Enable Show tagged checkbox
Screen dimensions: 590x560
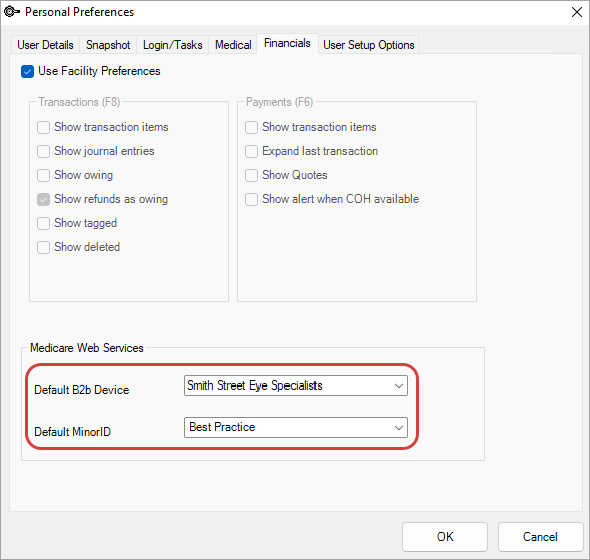(43, 223)
